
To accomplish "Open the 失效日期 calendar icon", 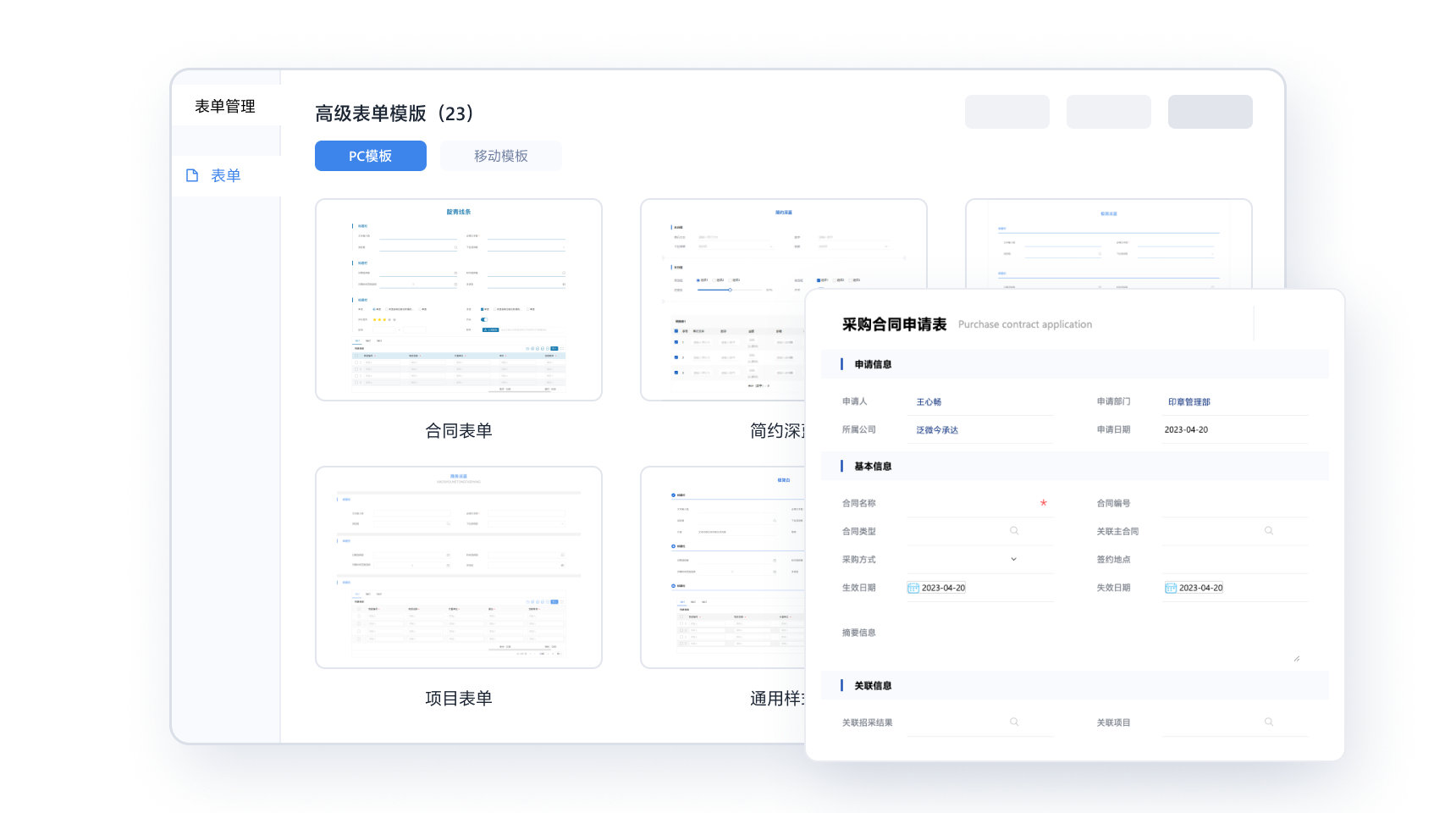I will click(1171, 588).
